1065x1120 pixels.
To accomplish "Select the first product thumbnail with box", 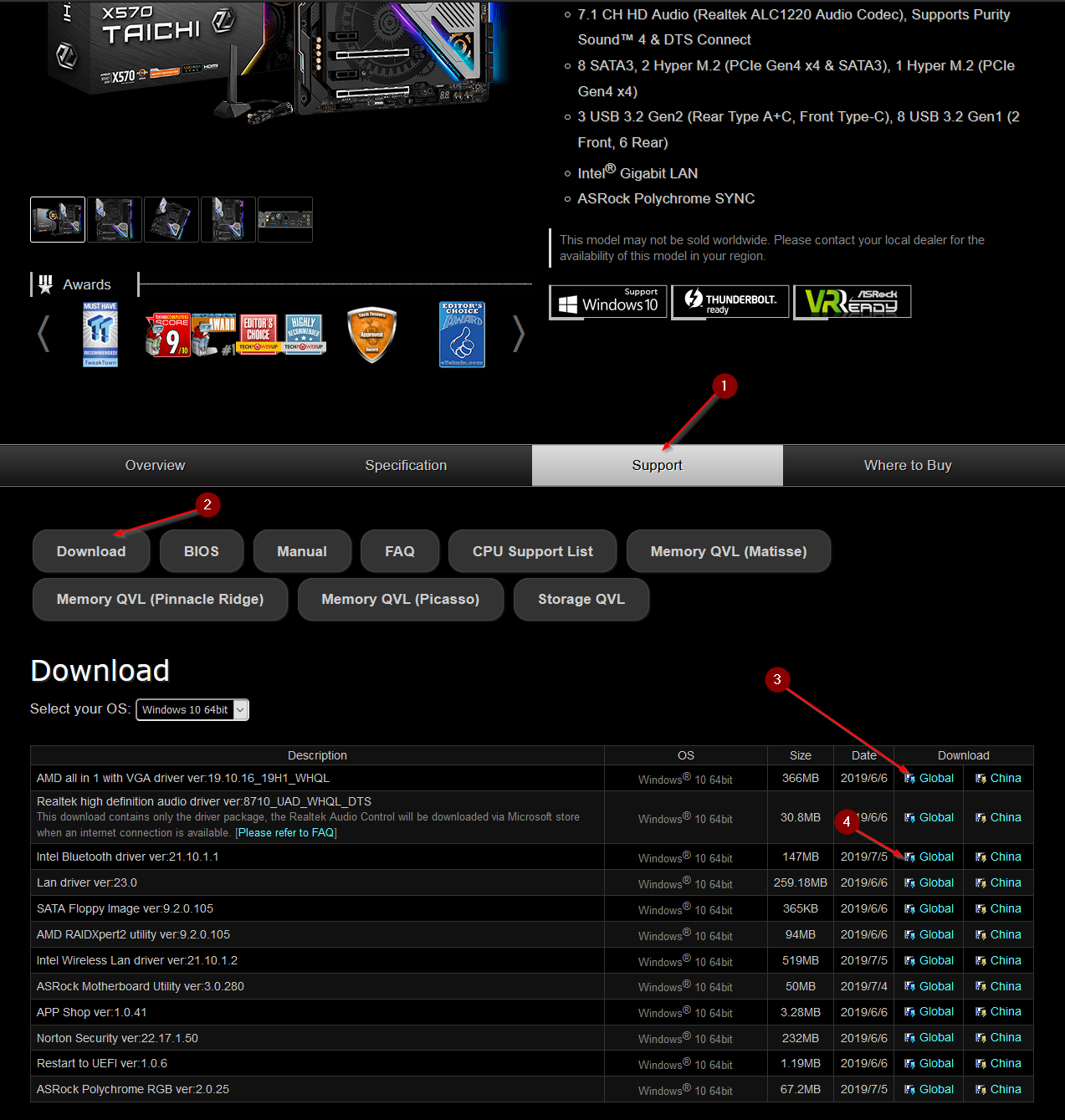I will tap(58, 219).
